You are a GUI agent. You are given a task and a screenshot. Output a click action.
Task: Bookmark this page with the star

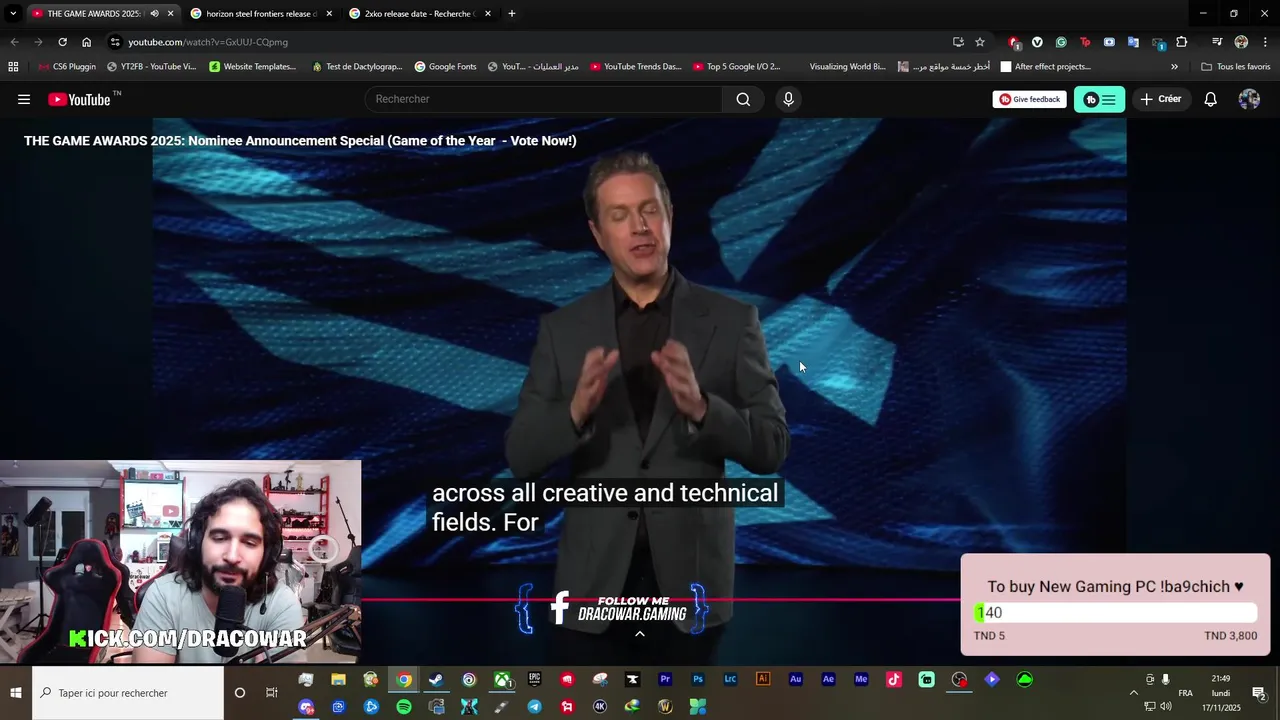980,42
